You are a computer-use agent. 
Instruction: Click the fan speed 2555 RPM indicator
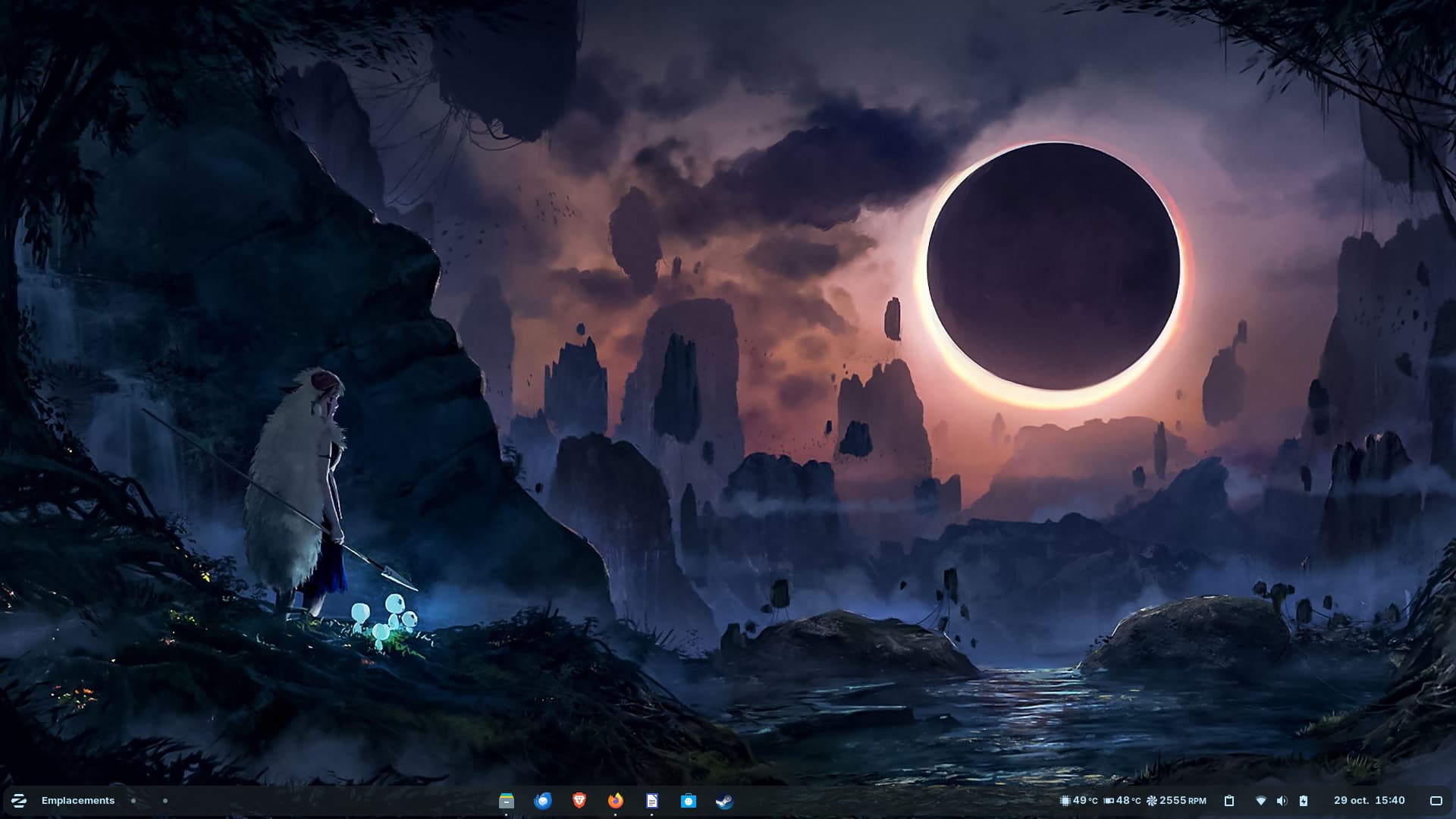tap(1176, 801)
